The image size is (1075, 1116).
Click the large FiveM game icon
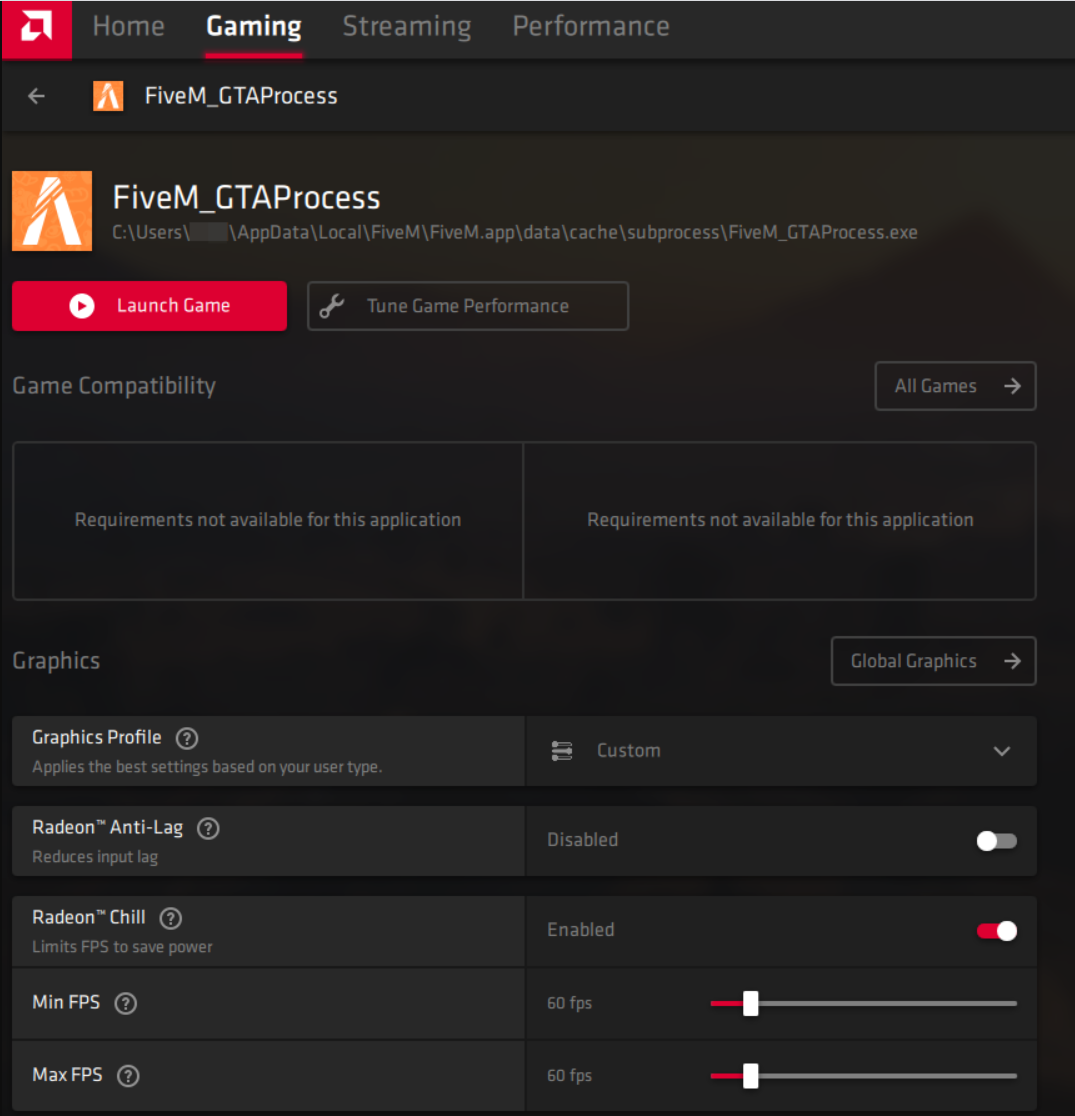coord(52,211)
